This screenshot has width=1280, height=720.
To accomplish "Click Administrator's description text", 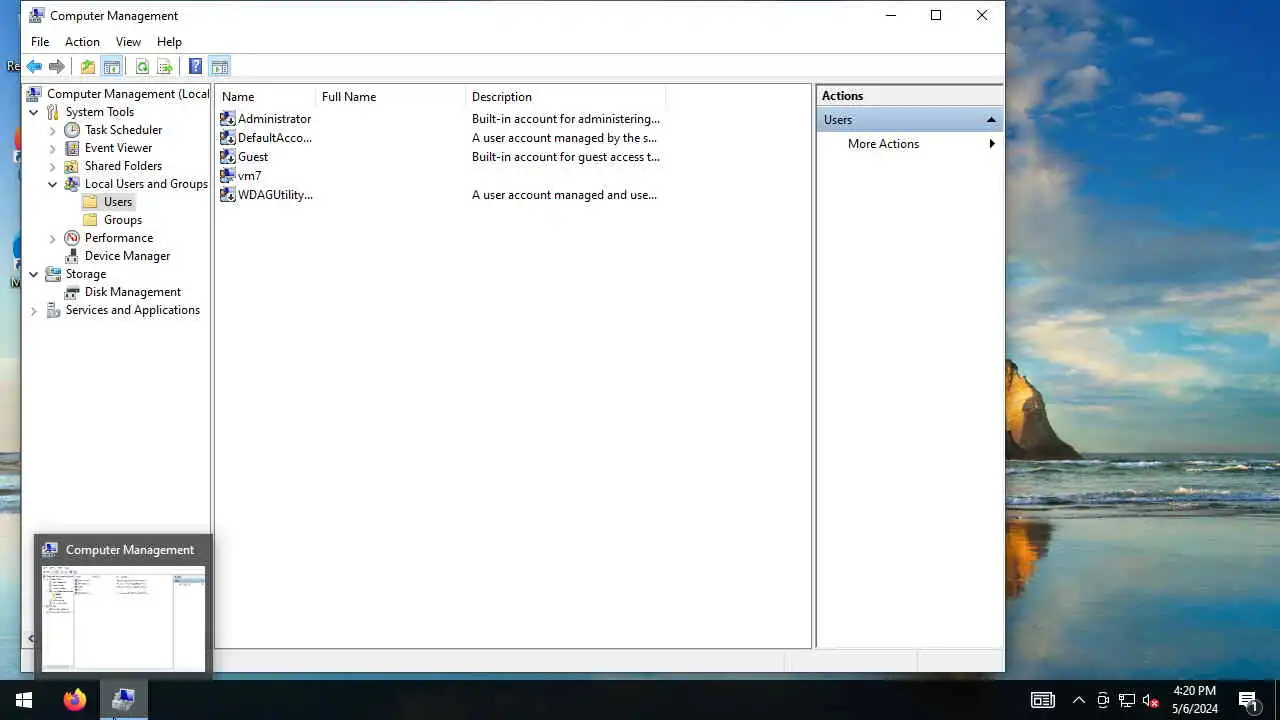I will 566,119.
